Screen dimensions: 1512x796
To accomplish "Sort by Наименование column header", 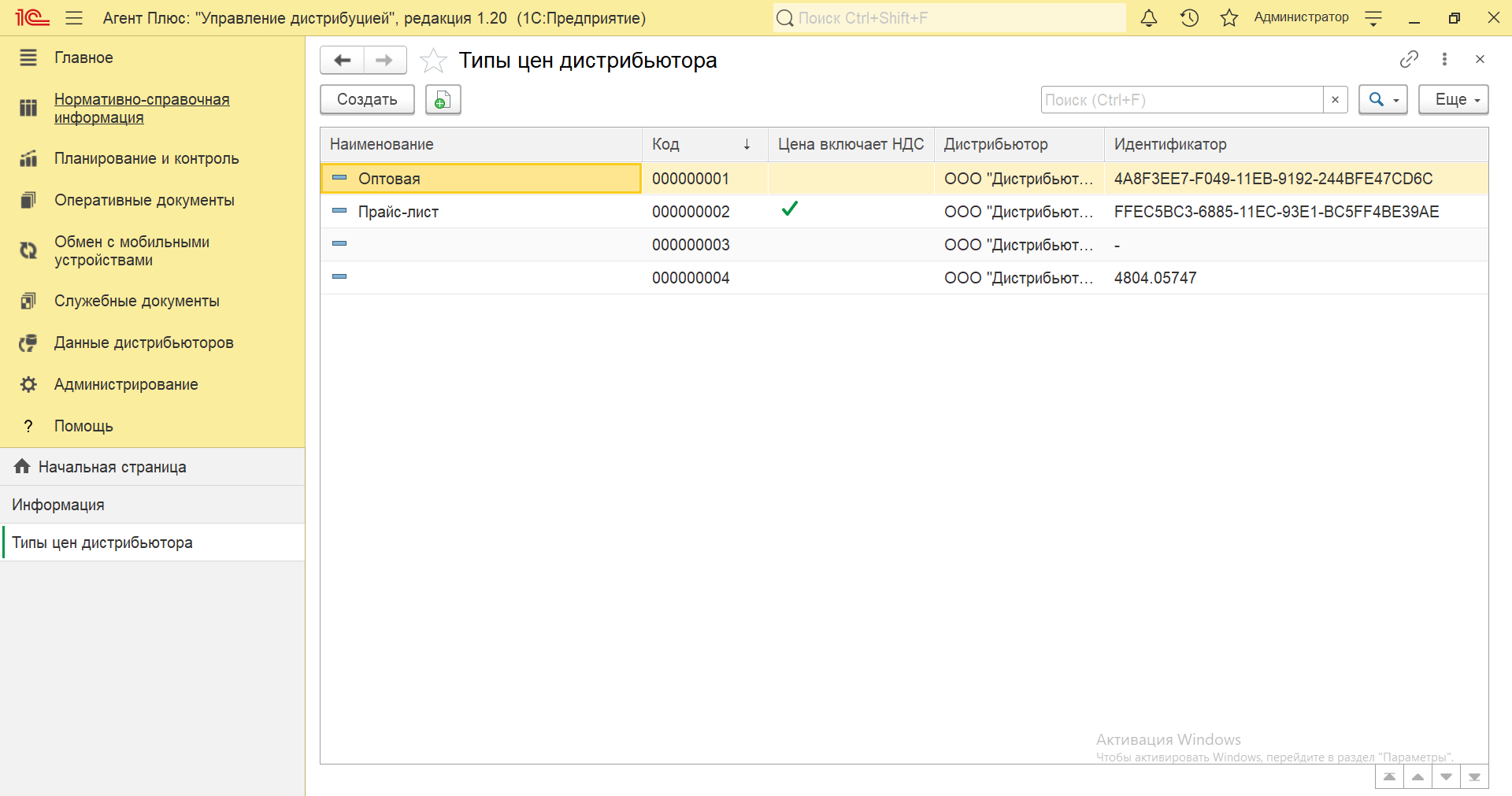I will (x=481, y=144).
